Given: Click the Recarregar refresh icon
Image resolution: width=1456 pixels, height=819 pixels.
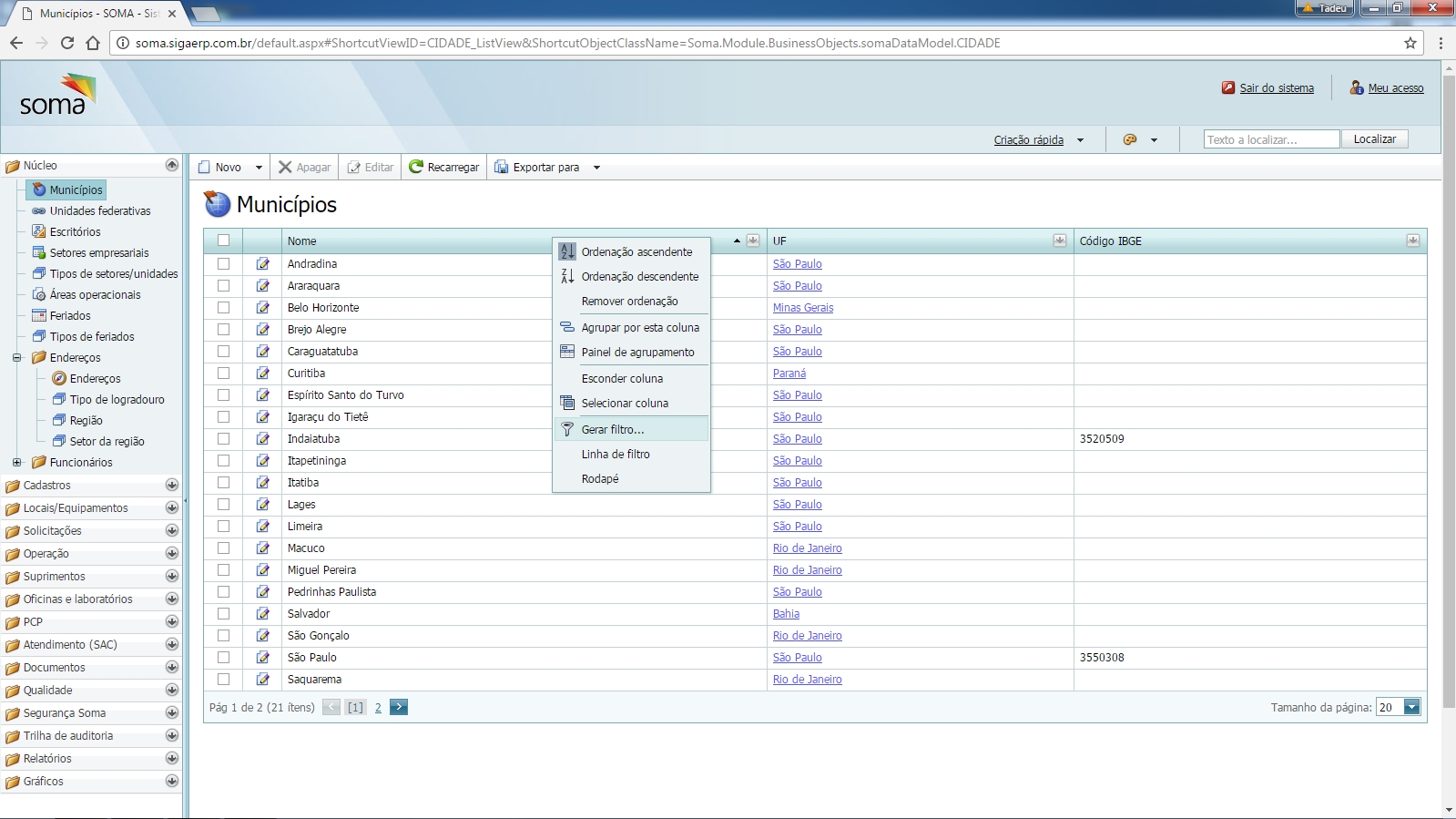Looking at the screenshot, I should 416,167.
